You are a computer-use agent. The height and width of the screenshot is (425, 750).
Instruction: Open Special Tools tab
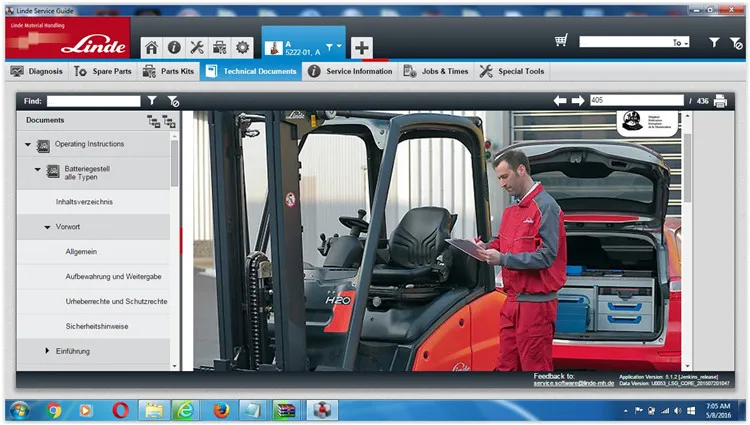click(x=512, y=71)
